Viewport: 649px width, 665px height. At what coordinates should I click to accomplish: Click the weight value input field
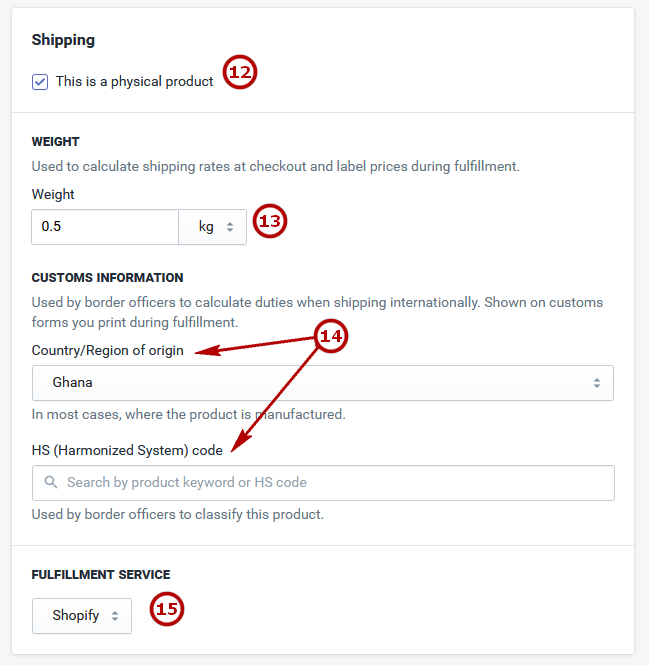(105, 226)
